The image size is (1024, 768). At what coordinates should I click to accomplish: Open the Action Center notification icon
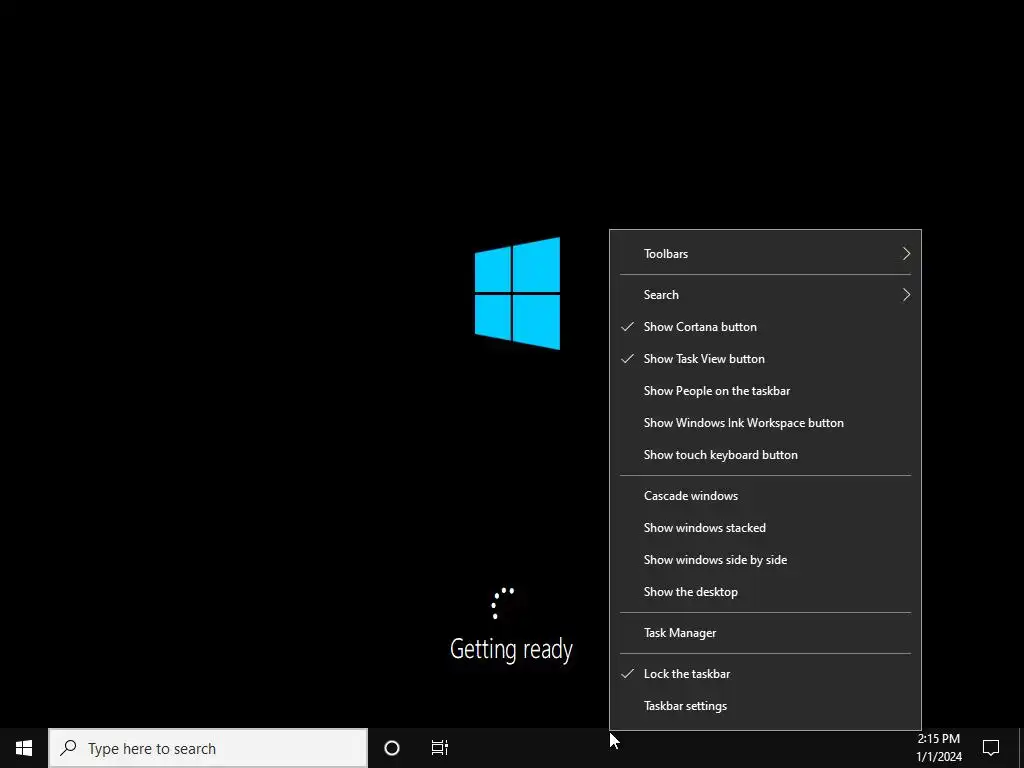991,748
